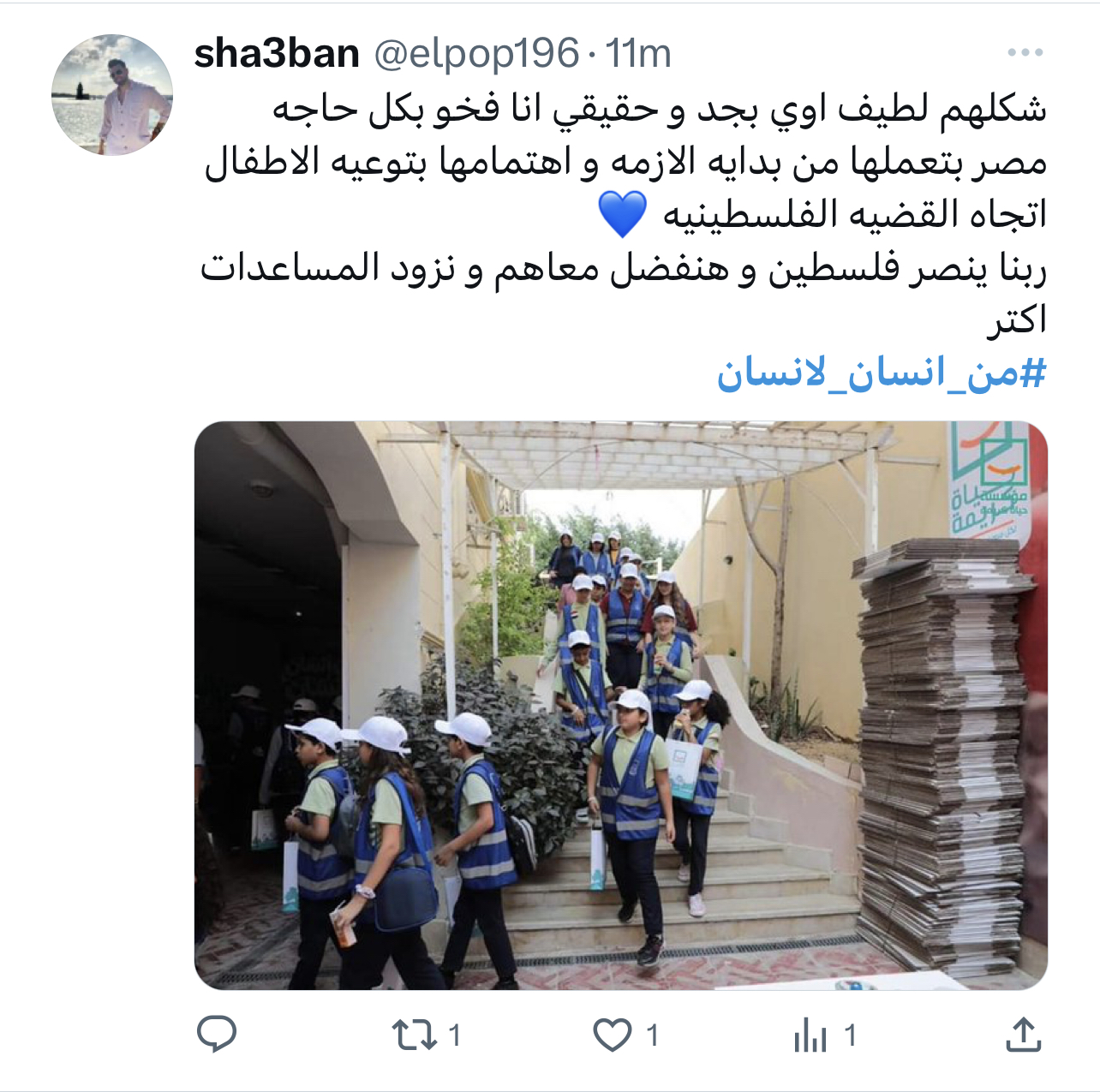The width and height of the screenshot is (1100, 1092).
Task: Click the like count beside the heart
Action: click(653, 1035)
